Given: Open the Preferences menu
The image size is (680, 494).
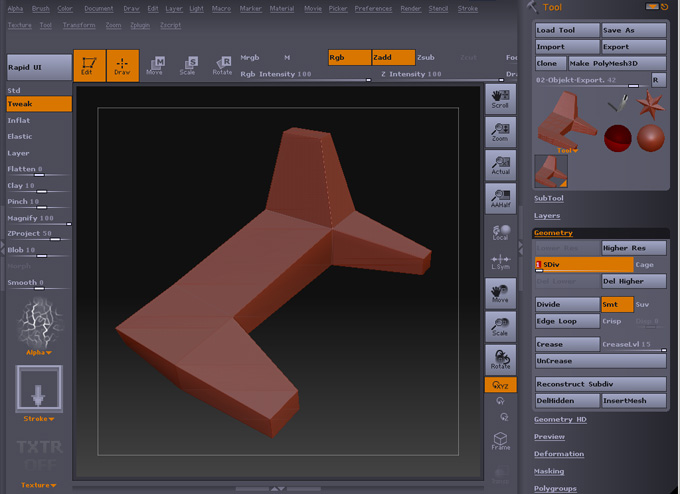Looking at the screenshot, I should [373, 8].
